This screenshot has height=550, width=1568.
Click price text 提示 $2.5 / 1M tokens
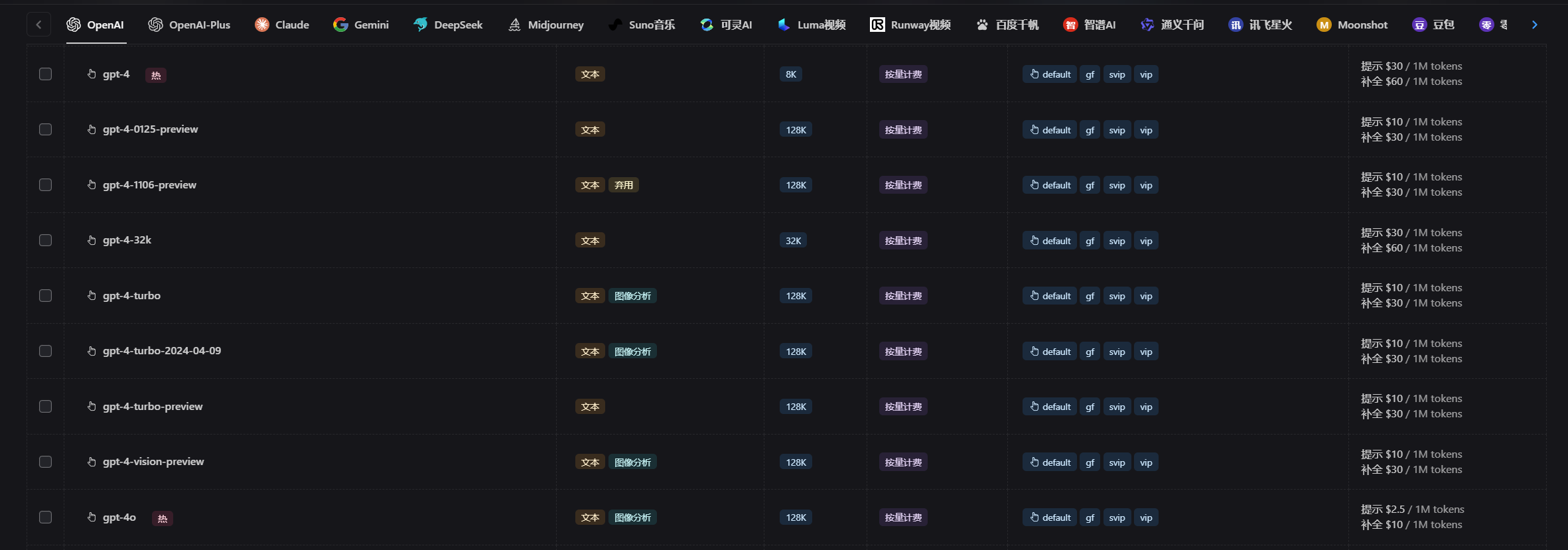pos(1413,510)
